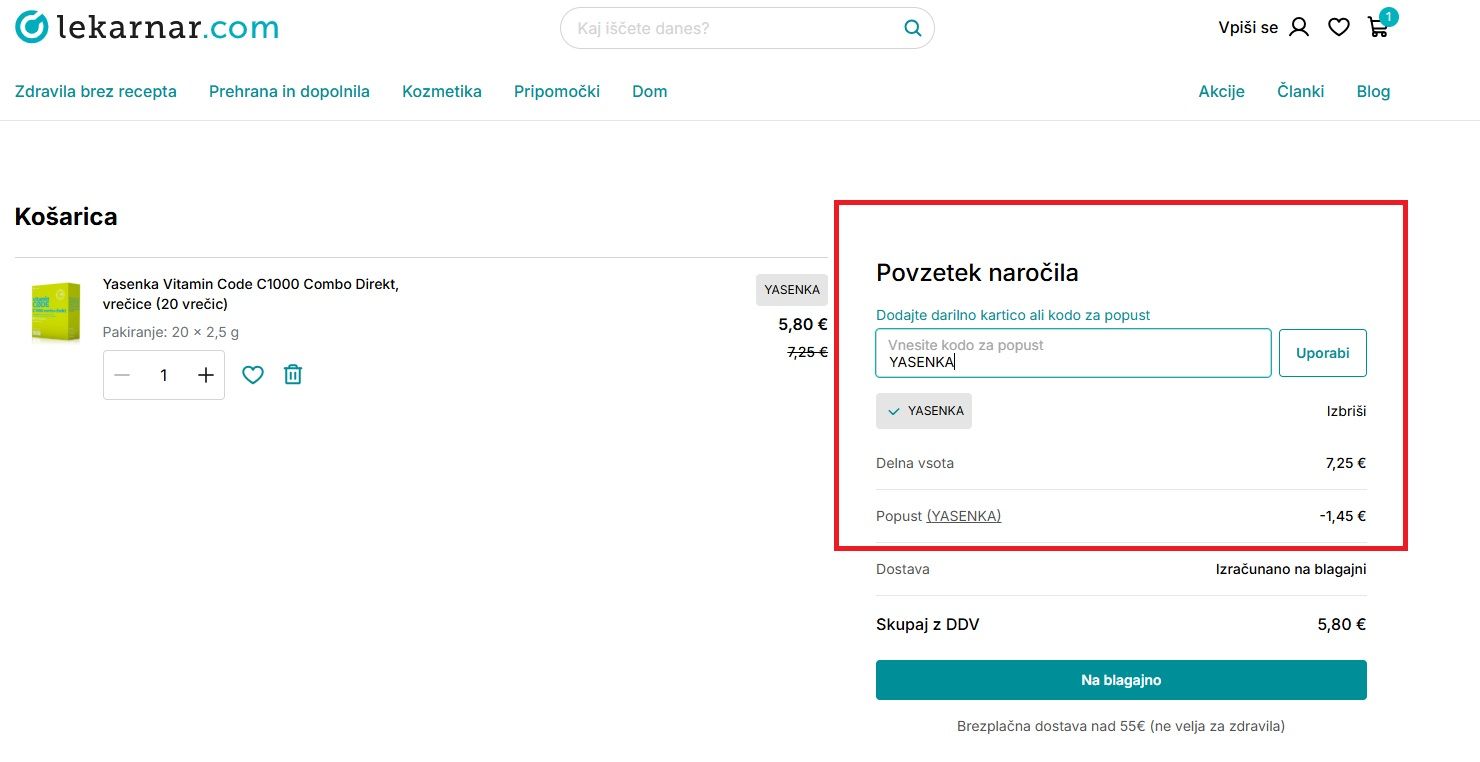
Task: Click the search box field
Action: pyautogui.click(x=735, y=28)
